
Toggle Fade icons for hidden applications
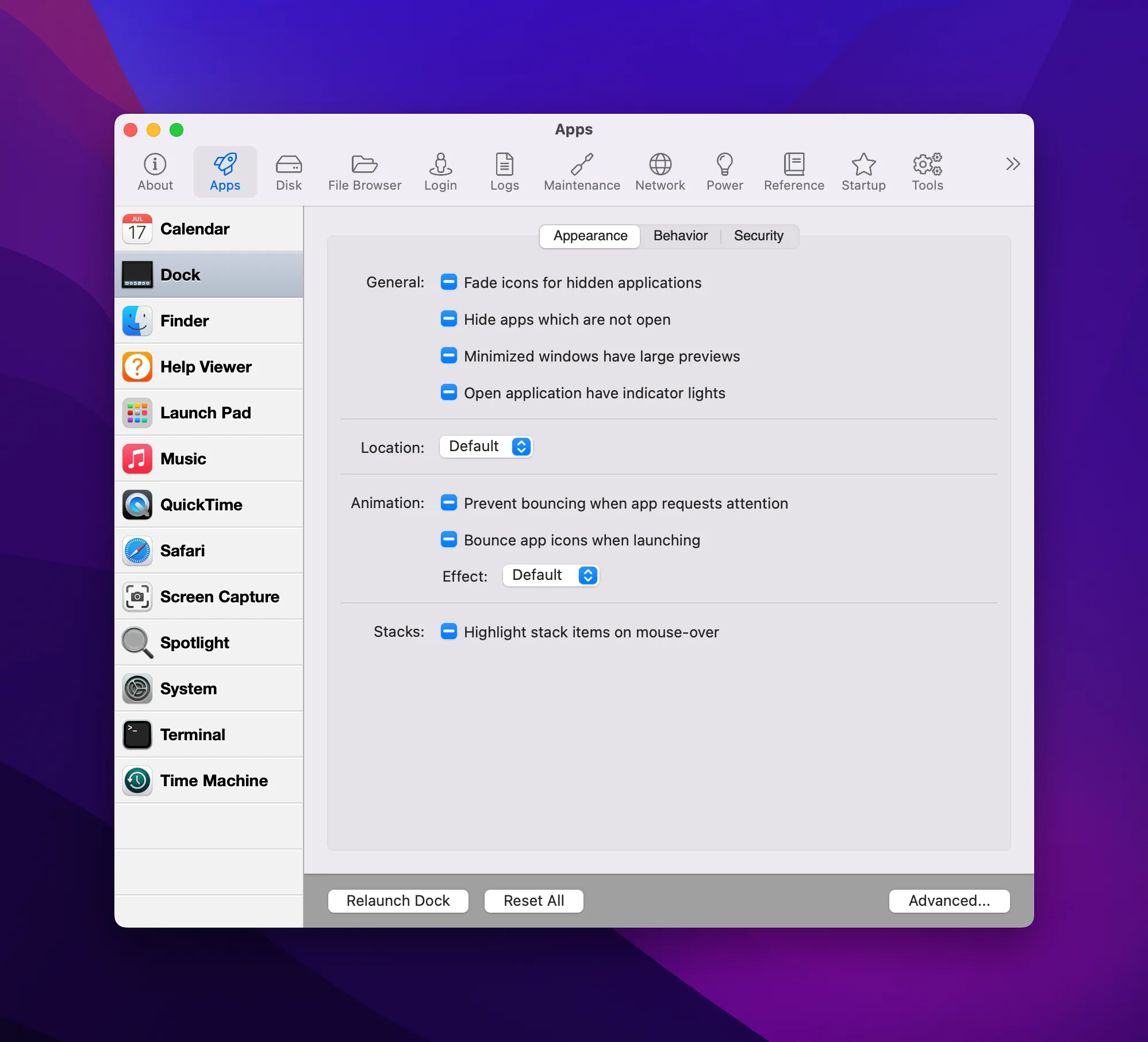coord(448,282)
